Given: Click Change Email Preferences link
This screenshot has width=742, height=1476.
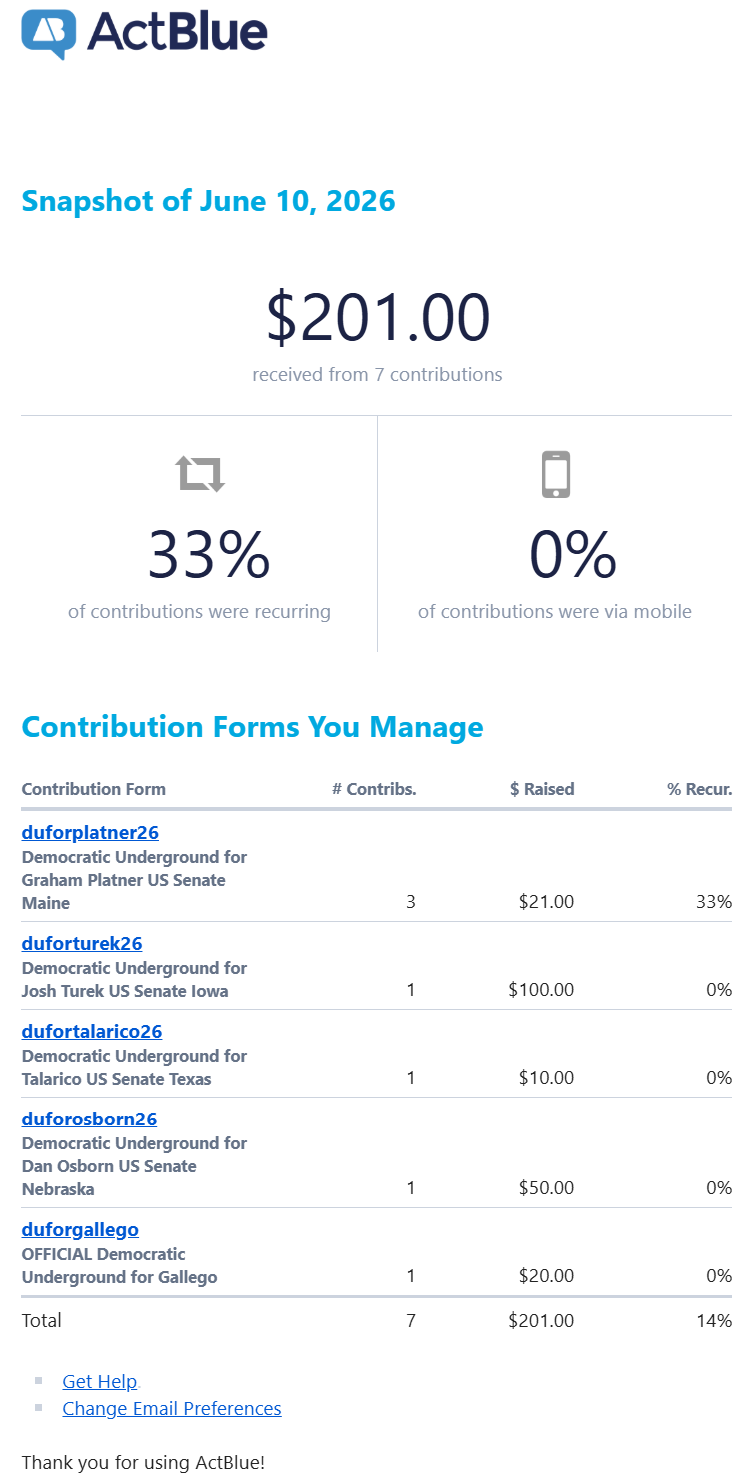Looking at the screenshot, I should pos(172,1408).
